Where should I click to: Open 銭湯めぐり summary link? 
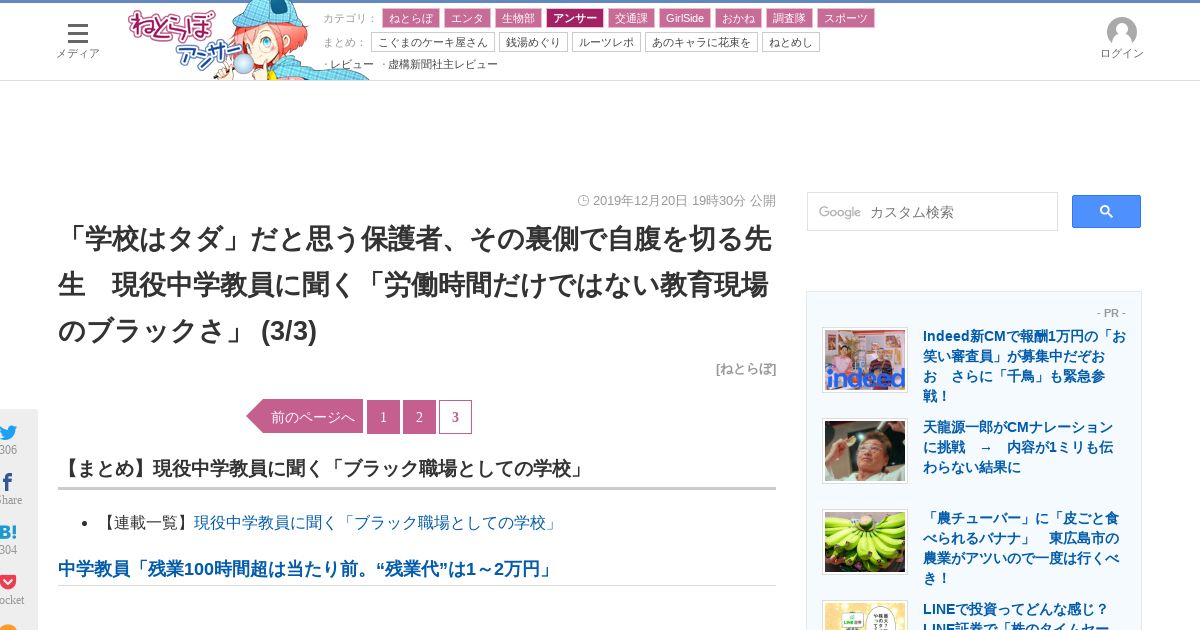point(533,42)
